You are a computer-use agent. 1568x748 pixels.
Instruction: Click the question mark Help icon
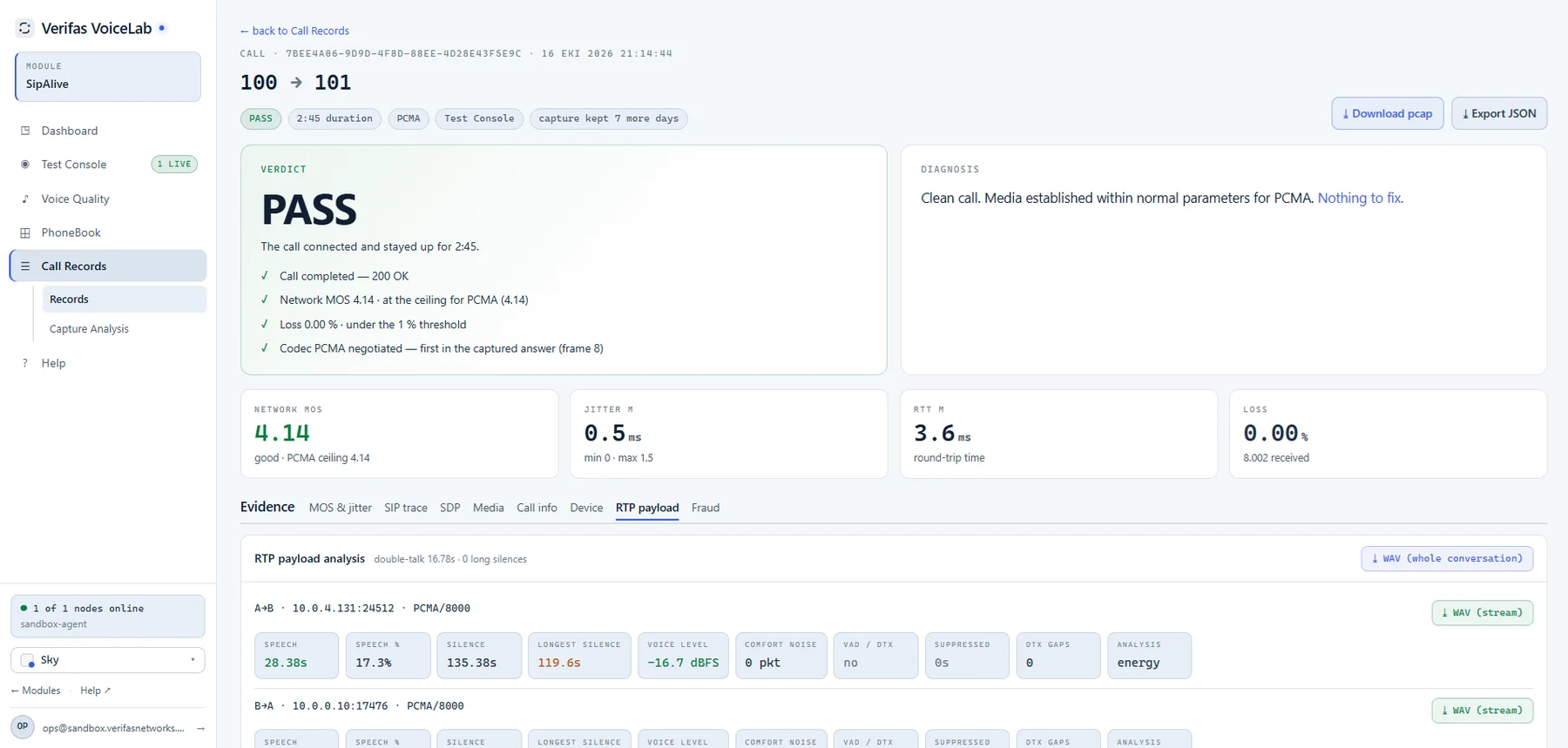[x=25, y=363]
